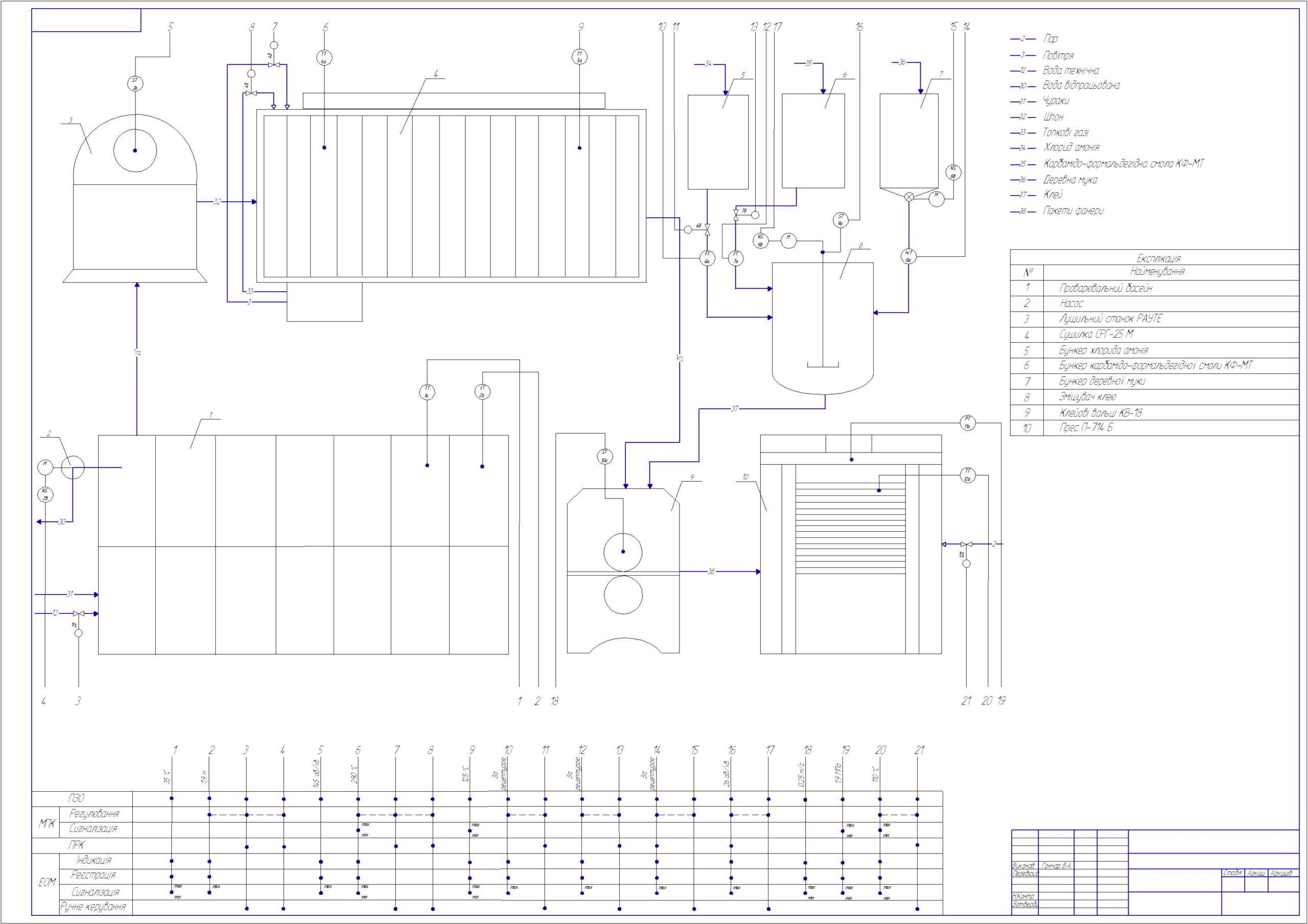Click legend entry 'Вода відпрацьована'

1081,85
